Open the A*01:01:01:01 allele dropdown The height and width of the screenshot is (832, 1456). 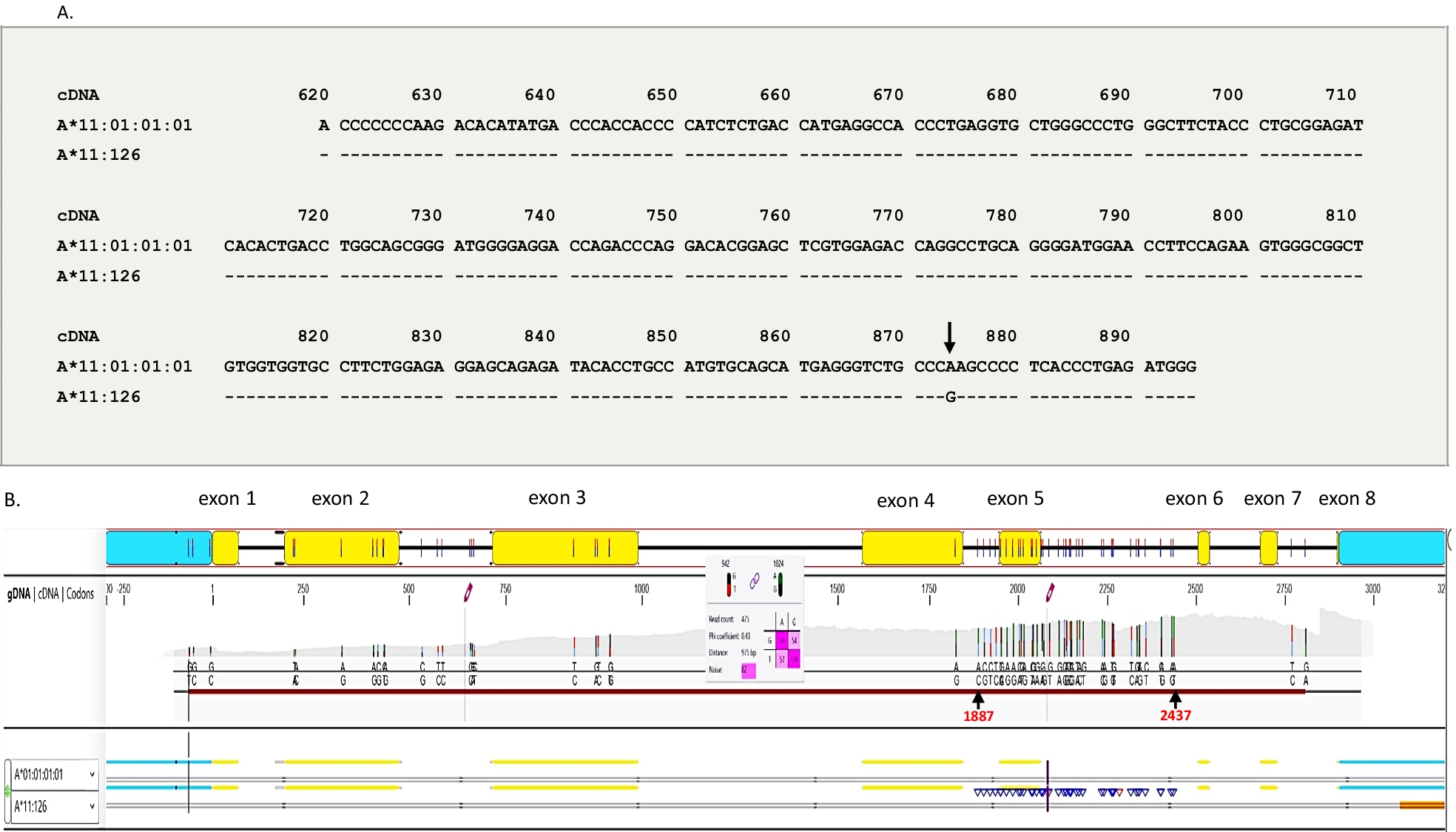click(55, 775)
